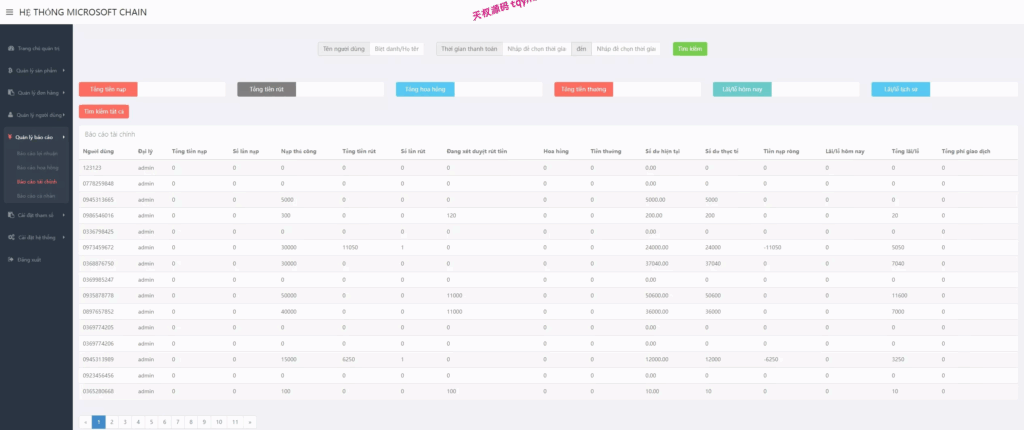
Task: Click the blue Lãi/lỗ lịch sử label
Action: click(901, 90)
